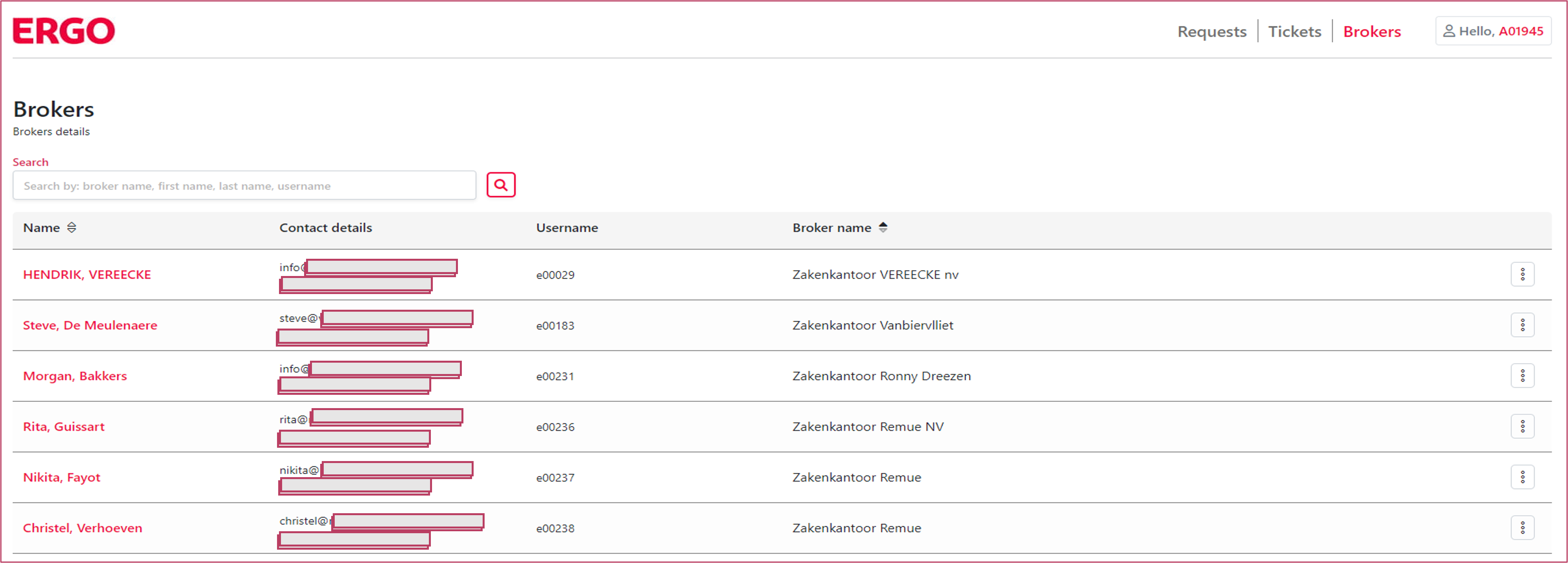This screenshot has height=563, width=1568.
Task: Open the actions menu for HENDRIK, VEREECKE
Action: [x=1522, y=274]
